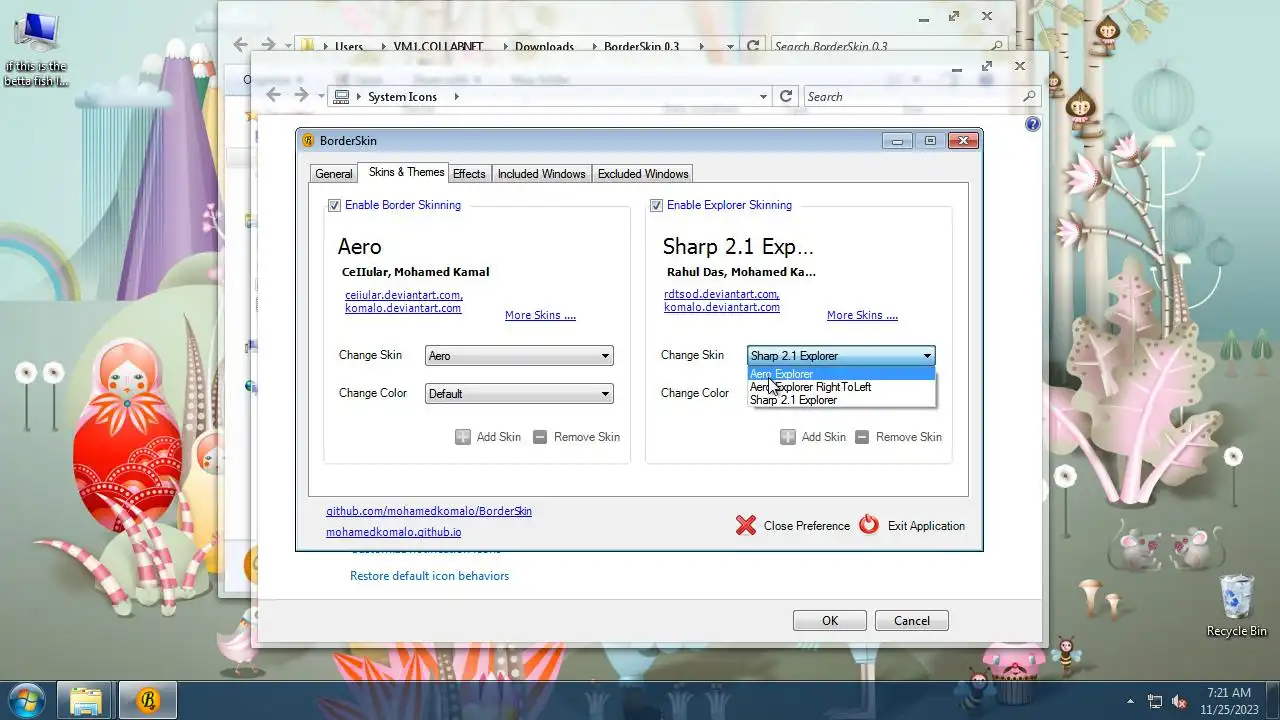Click Forward arrow in System Icons window

coord(301,96)
